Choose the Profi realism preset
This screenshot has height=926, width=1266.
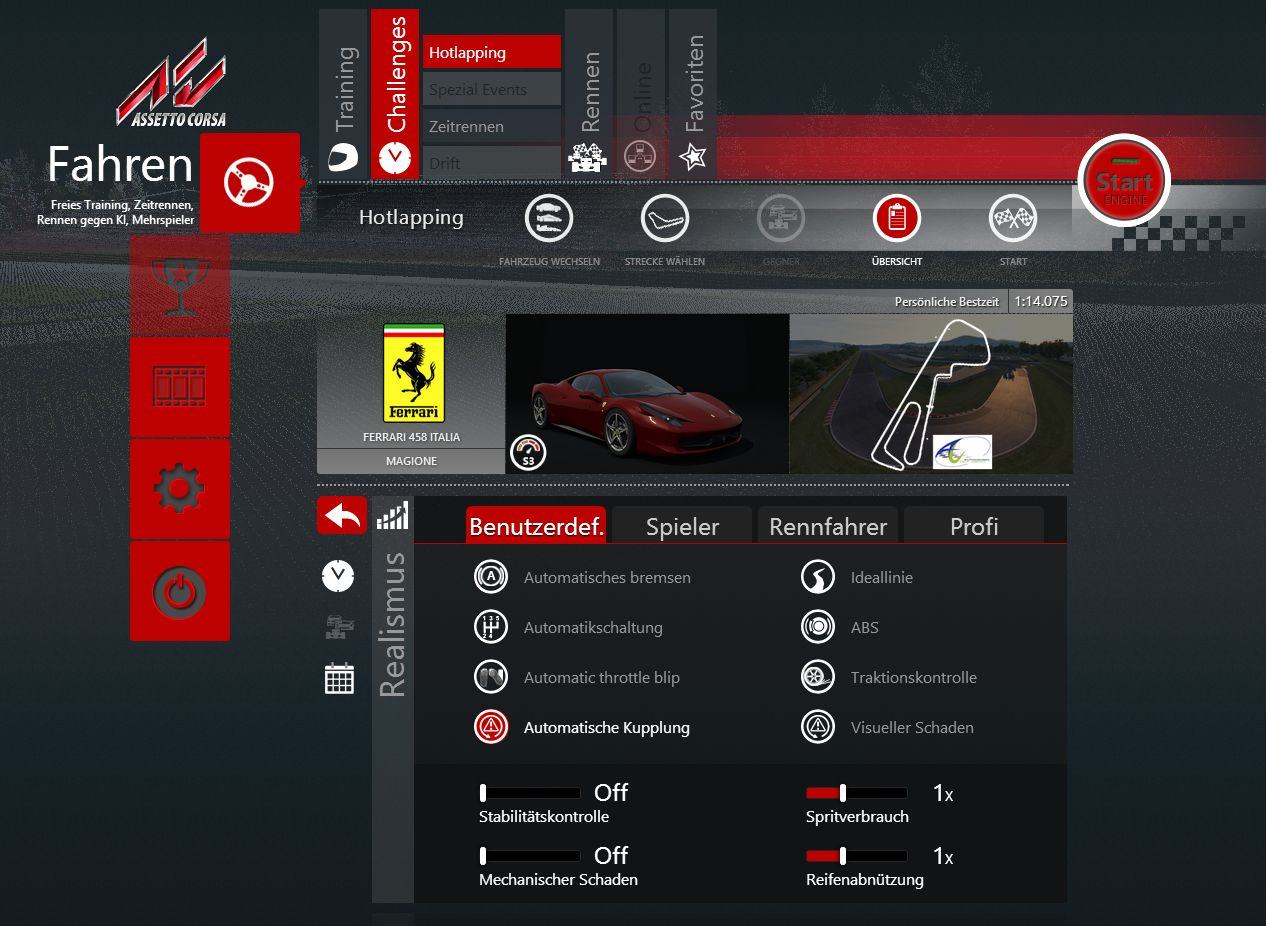point(974,525)
